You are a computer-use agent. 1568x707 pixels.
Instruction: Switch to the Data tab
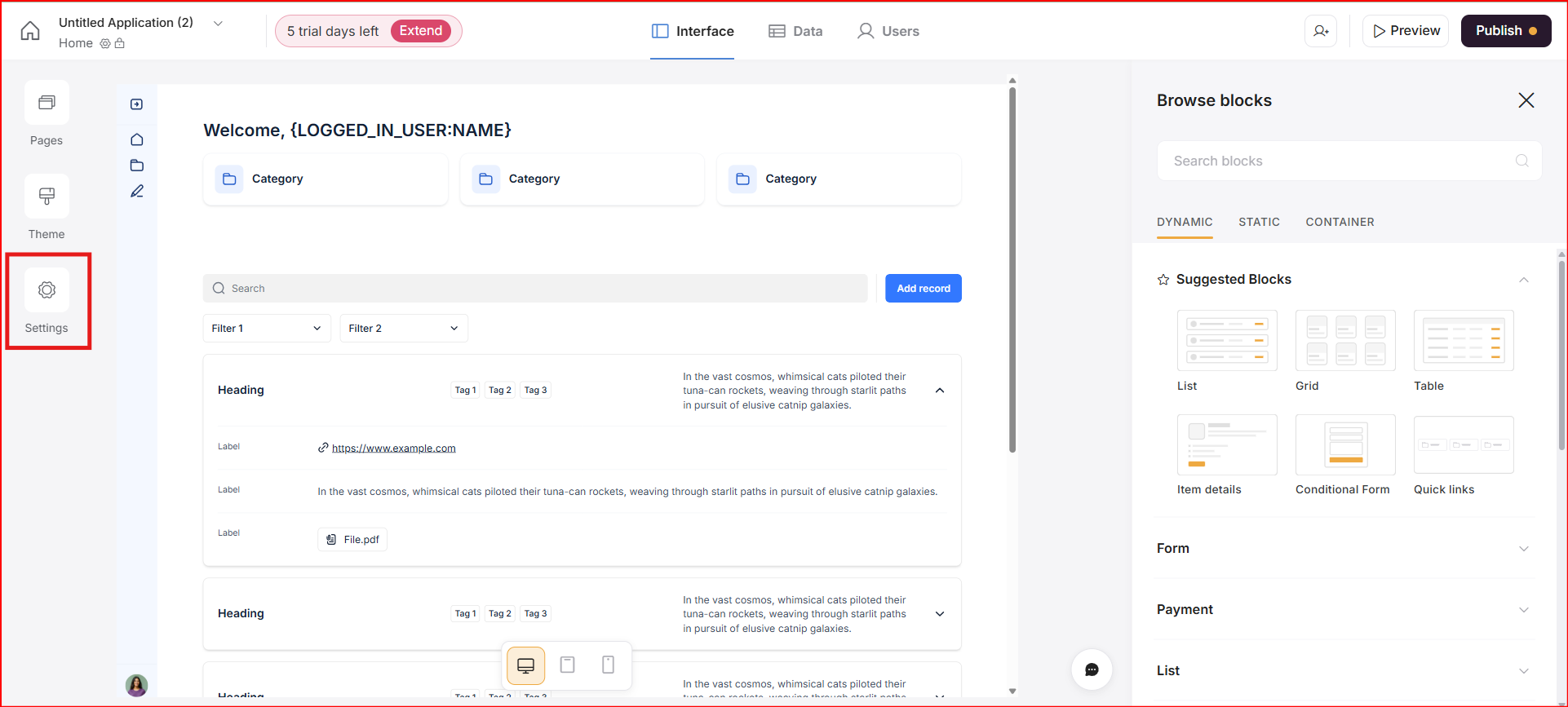pos(795,31)
